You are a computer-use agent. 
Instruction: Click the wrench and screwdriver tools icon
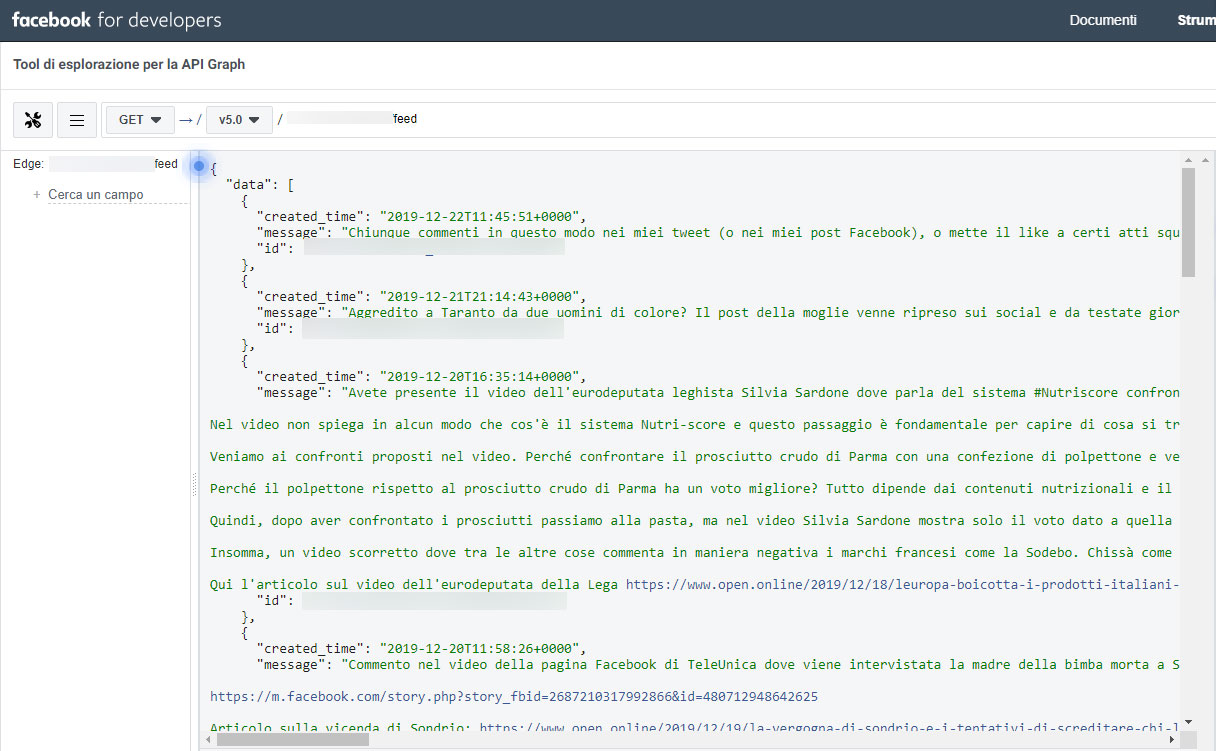pos(33,120)
